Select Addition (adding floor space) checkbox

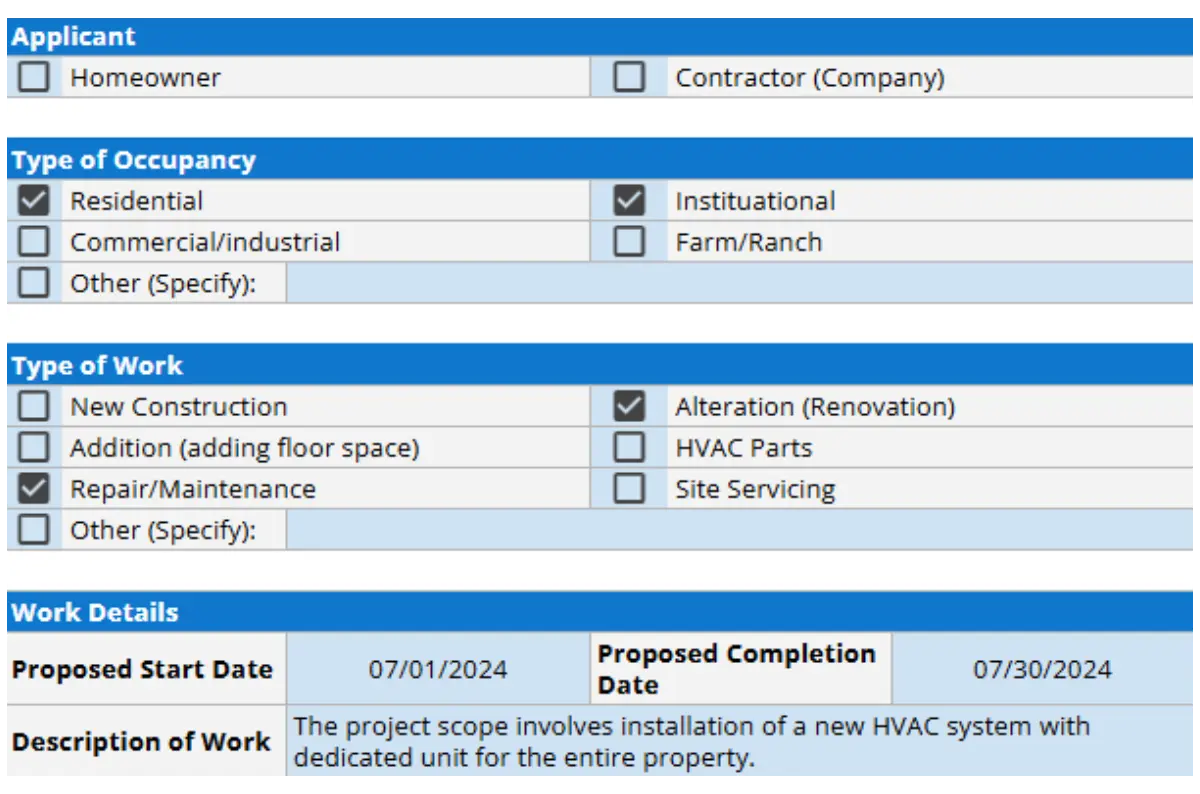pyautogui.click(x=34, y=448)
